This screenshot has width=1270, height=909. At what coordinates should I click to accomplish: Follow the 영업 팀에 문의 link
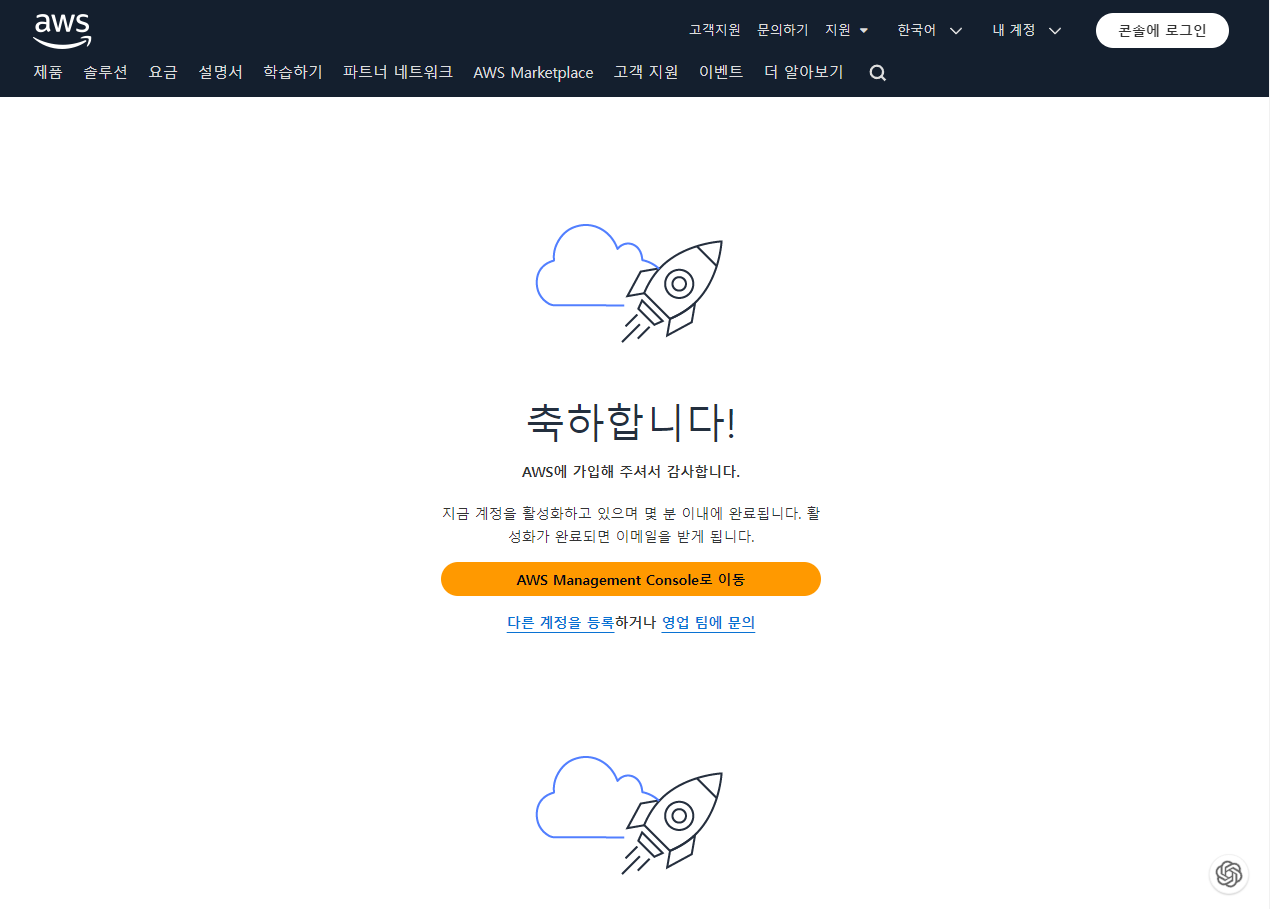point(708,622)
